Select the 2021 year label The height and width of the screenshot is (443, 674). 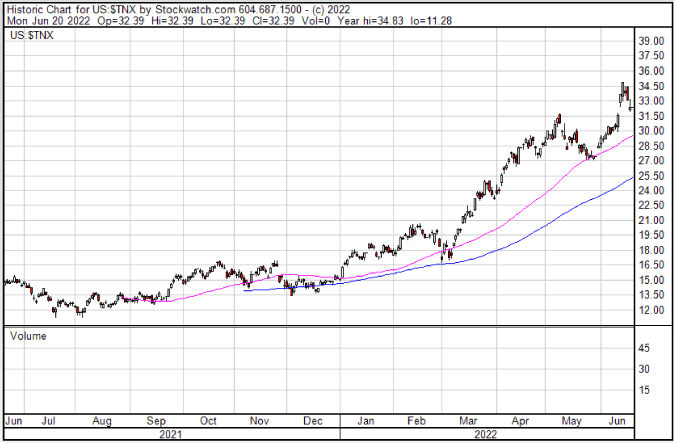(171, 434)
